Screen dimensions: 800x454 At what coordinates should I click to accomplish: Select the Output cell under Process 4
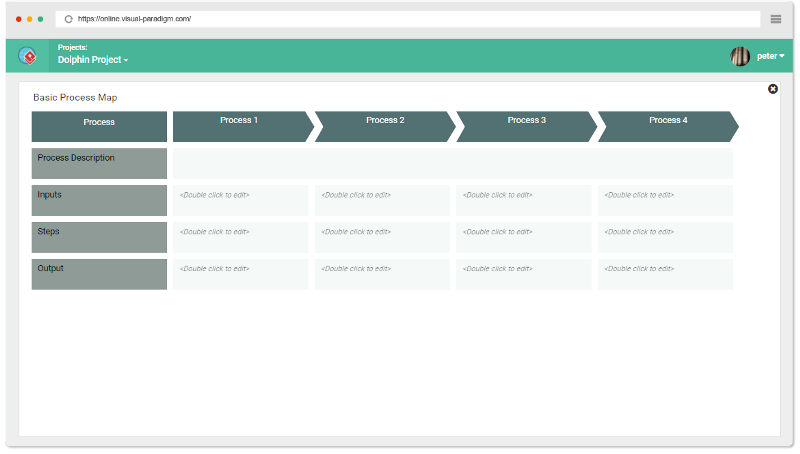pyautogui.click(x=665, y=274)
